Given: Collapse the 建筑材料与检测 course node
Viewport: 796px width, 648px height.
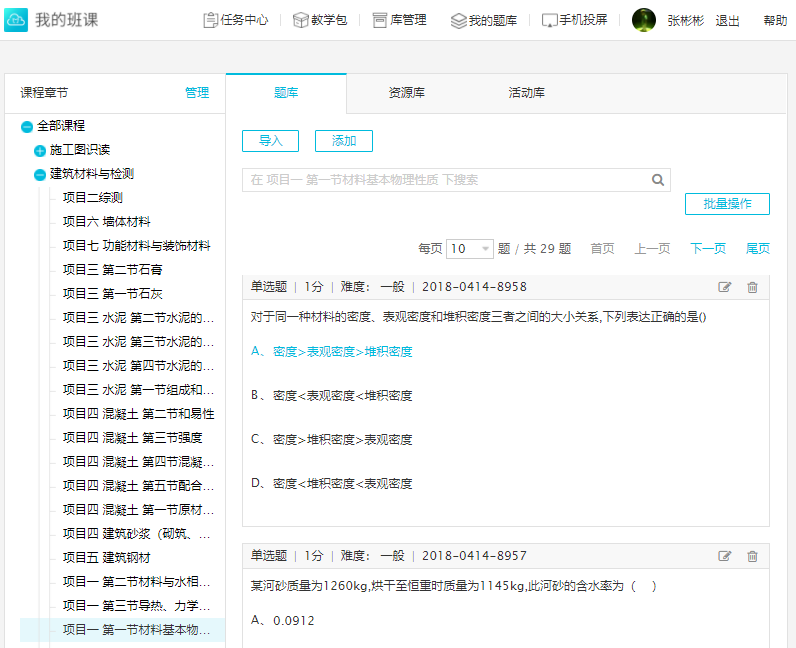Looking at the screenshot, I should click(40, 174).
